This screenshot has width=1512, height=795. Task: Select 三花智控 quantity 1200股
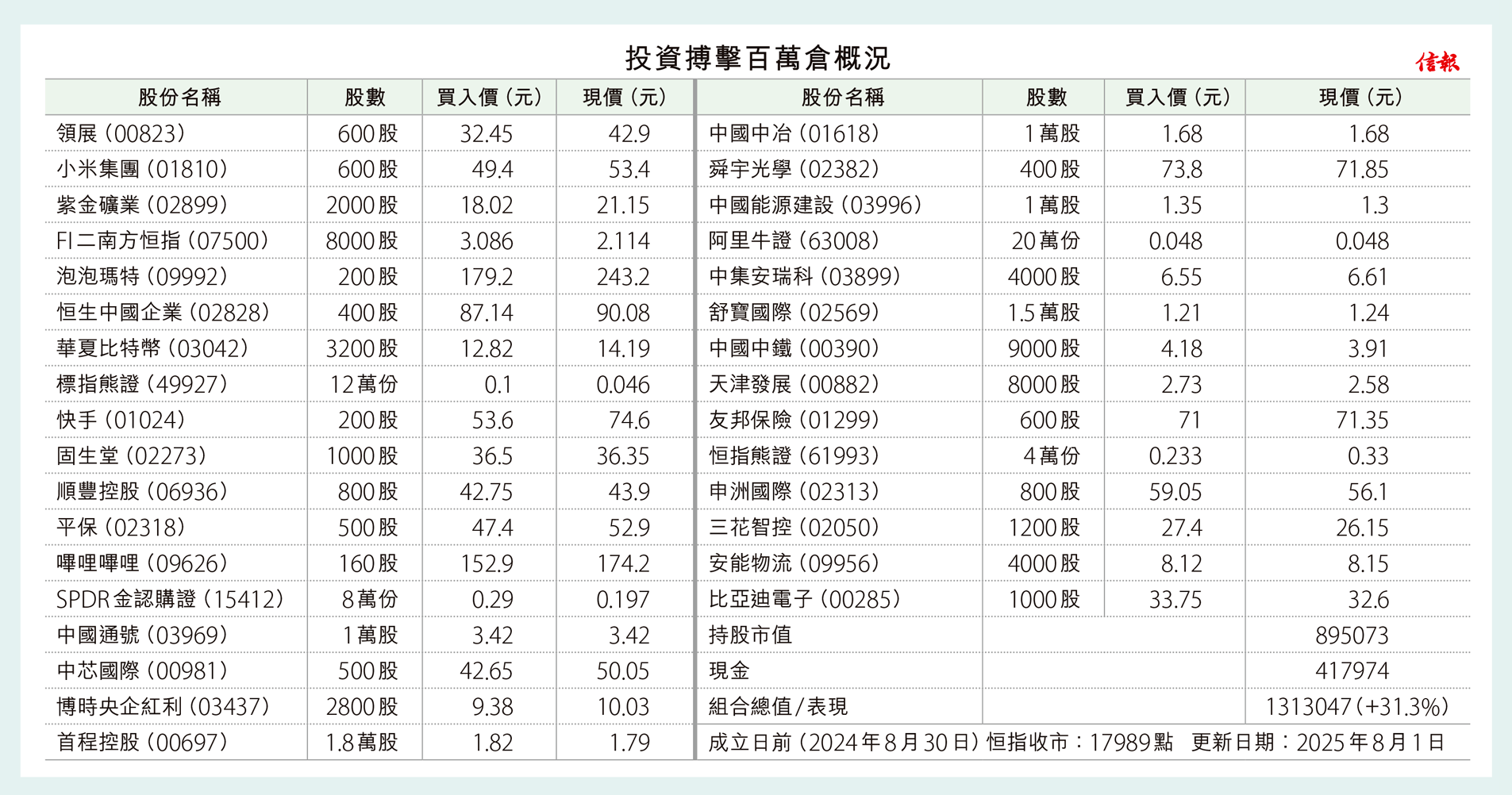[1044, 527]
